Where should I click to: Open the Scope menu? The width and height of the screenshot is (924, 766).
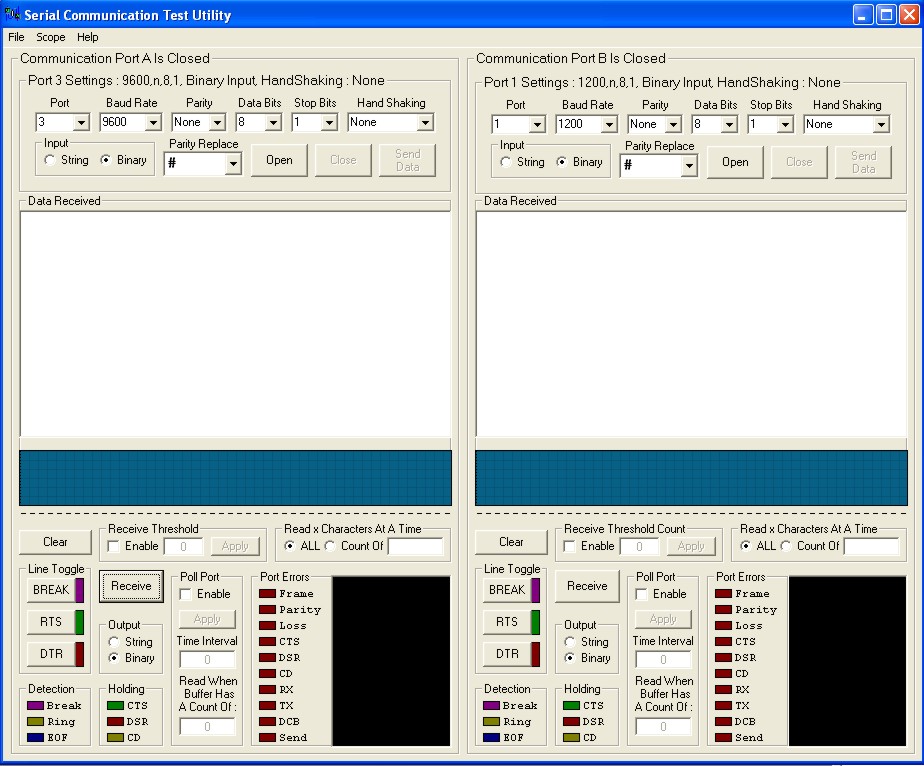(x=51, y=37)
